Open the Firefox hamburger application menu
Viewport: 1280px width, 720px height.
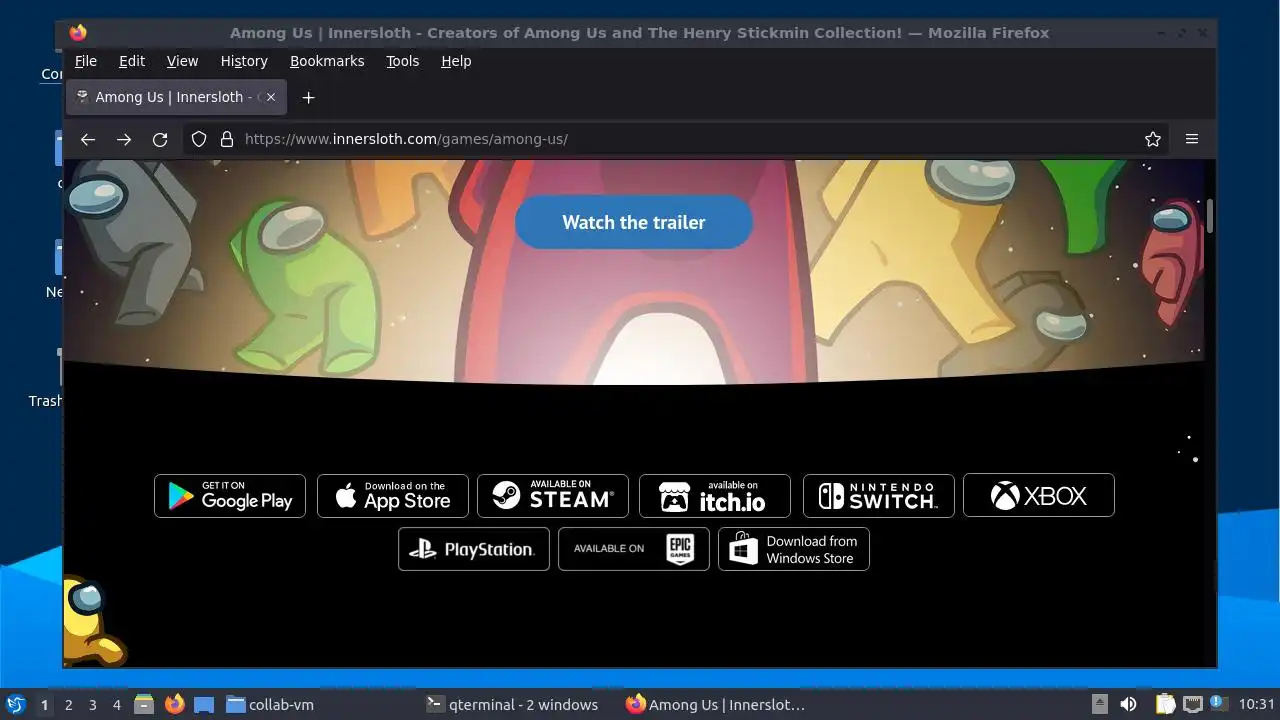(x=1192, y=139)
